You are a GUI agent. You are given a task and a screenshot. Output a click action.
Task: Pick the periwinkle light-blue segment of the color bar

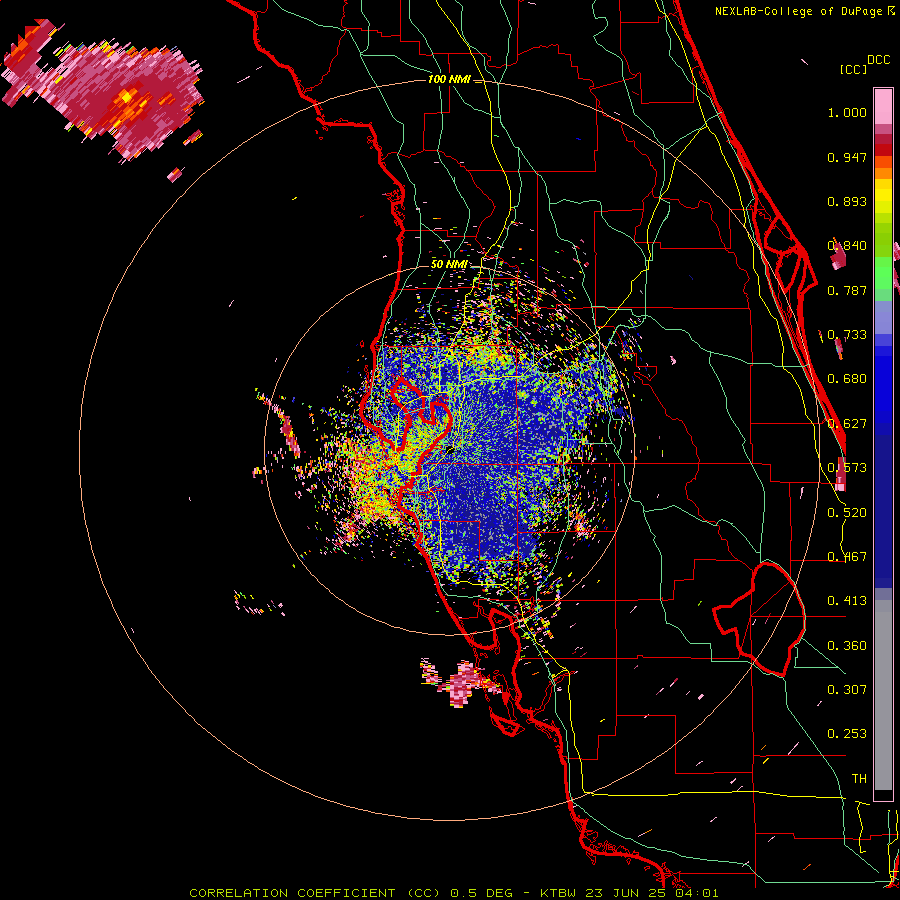[883, 317]
